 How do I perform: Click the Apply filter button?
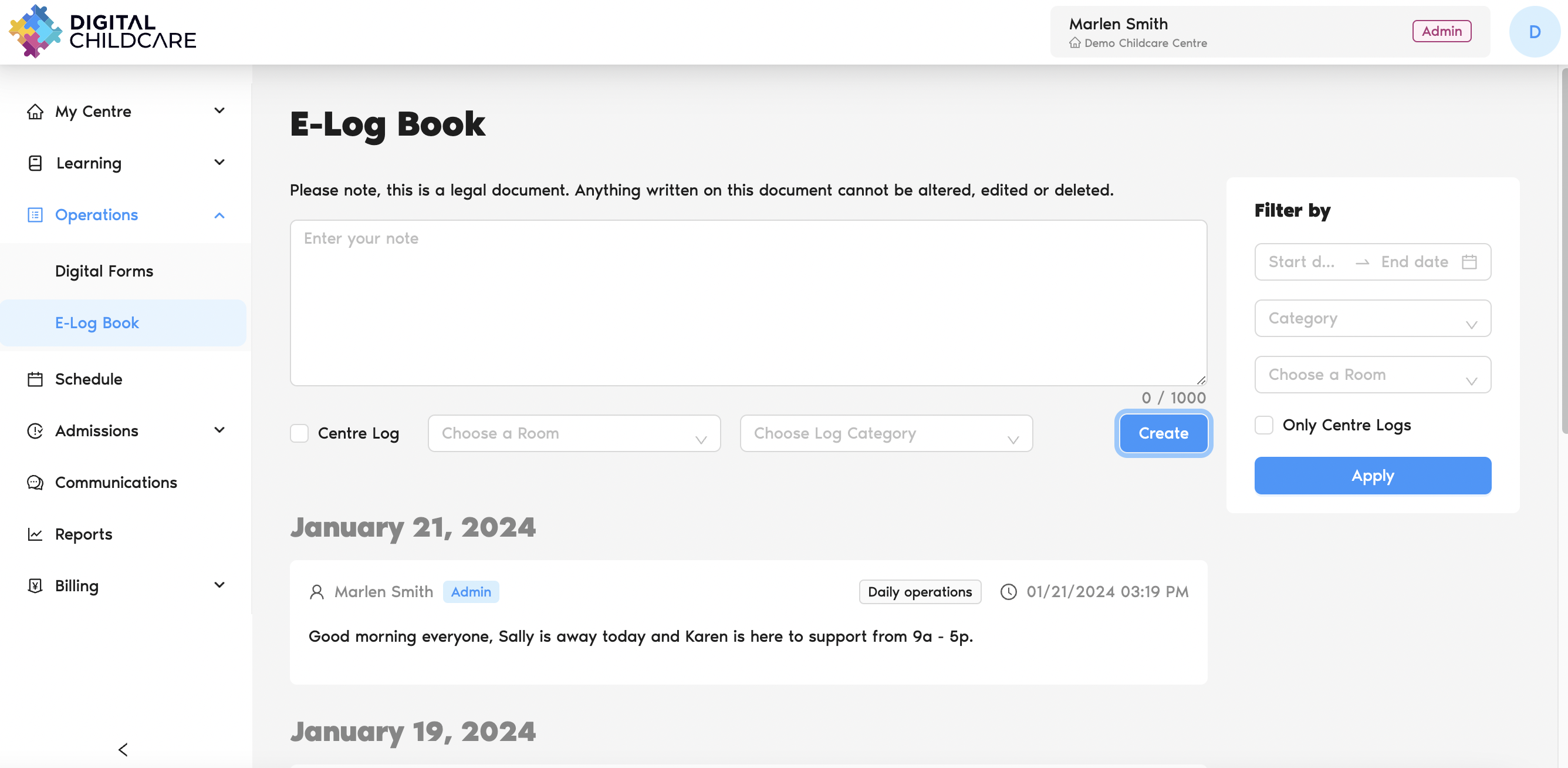point(1372,476)
